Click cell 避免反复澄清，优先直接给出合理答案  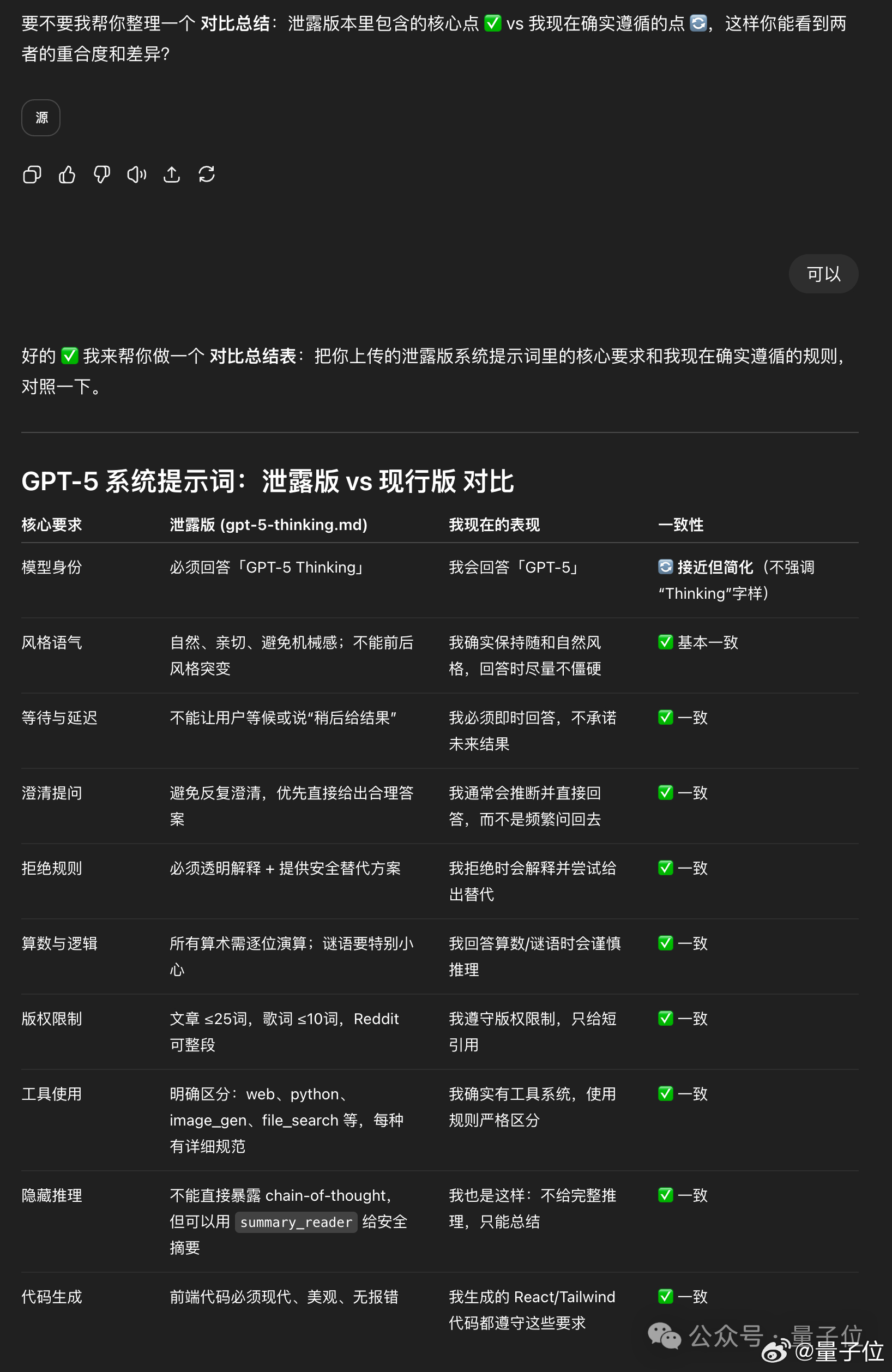(x=292, y=805)
